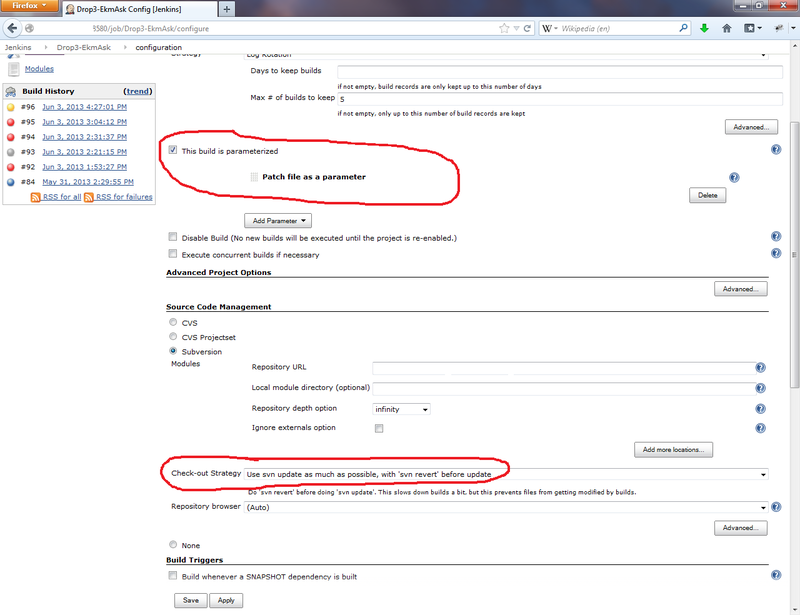Click help icon for Ignore externals option
This screenshot has height=615, width=800.
760,428
